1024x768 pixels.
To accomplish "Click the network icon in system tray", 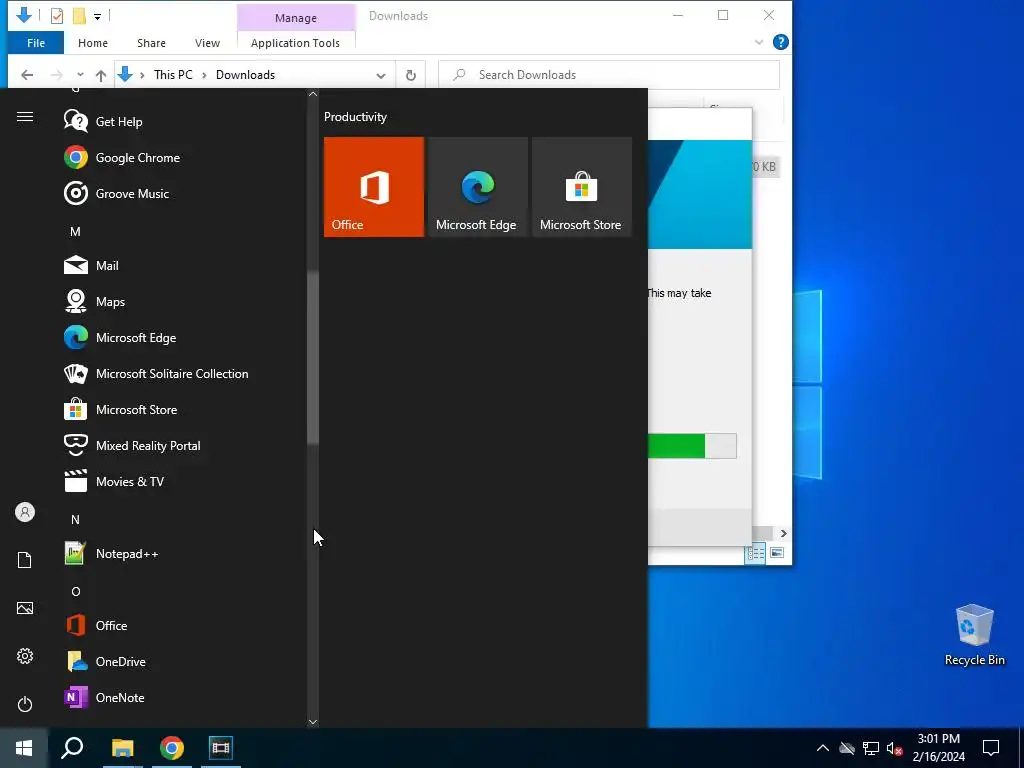I will pos(871,748).
